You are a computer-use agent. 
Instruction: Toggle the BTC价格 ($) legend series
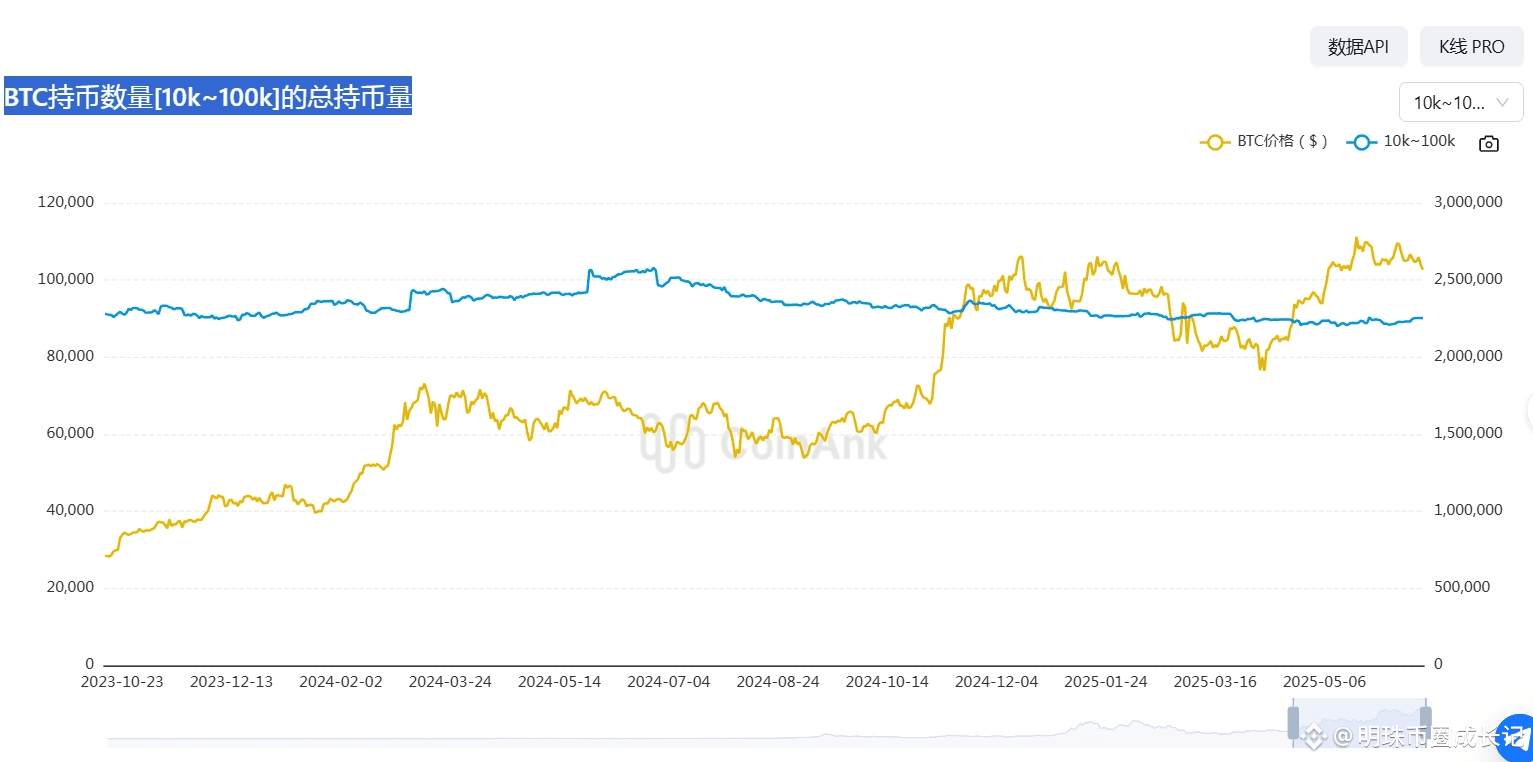point(1264,142)
